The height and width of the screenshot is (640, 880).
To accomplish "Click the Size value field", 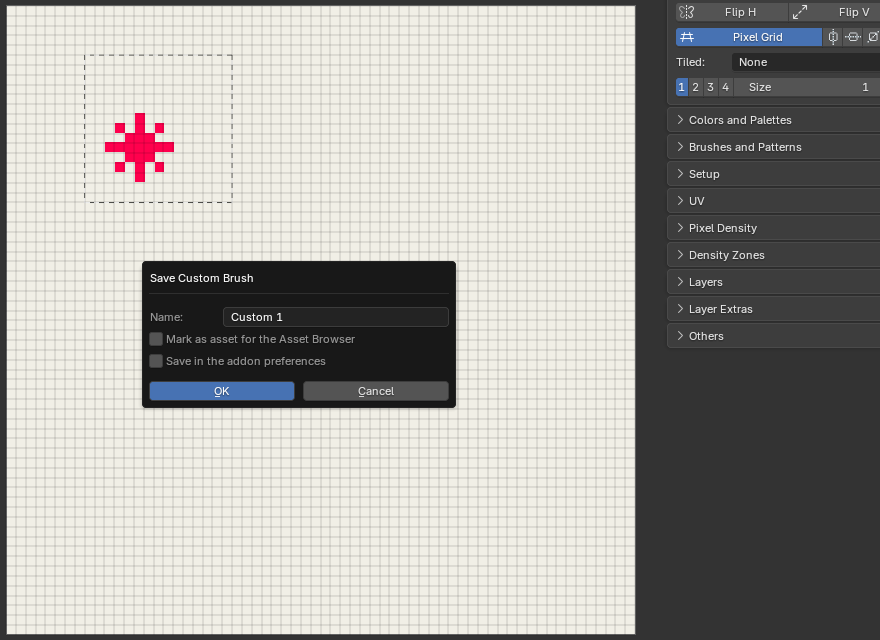I will click(807, 87).
